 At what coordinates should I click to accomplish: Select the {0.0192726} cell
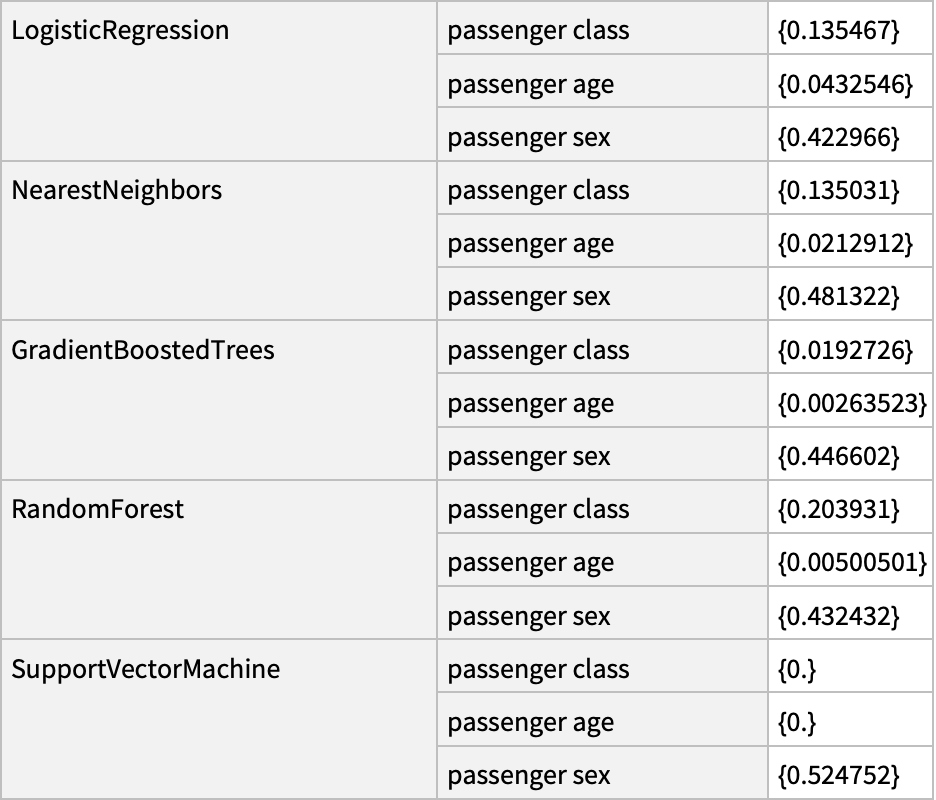click(x=845, y=350)
